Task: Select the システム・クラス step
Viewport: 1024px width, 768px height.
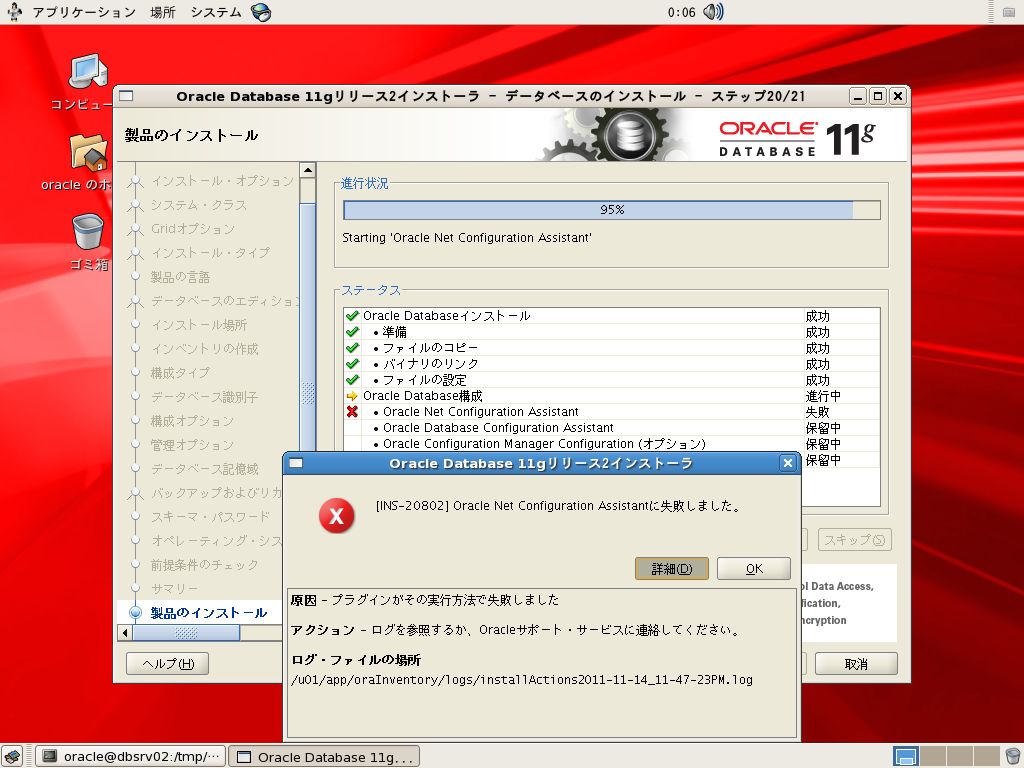Action: click(199, 205)
